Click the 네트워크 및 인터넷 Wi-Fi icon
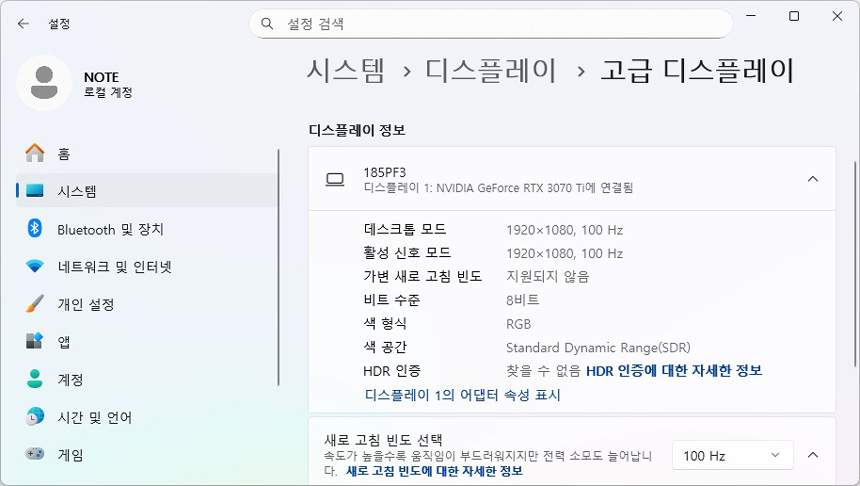860x486 pixels. [35, 267]
